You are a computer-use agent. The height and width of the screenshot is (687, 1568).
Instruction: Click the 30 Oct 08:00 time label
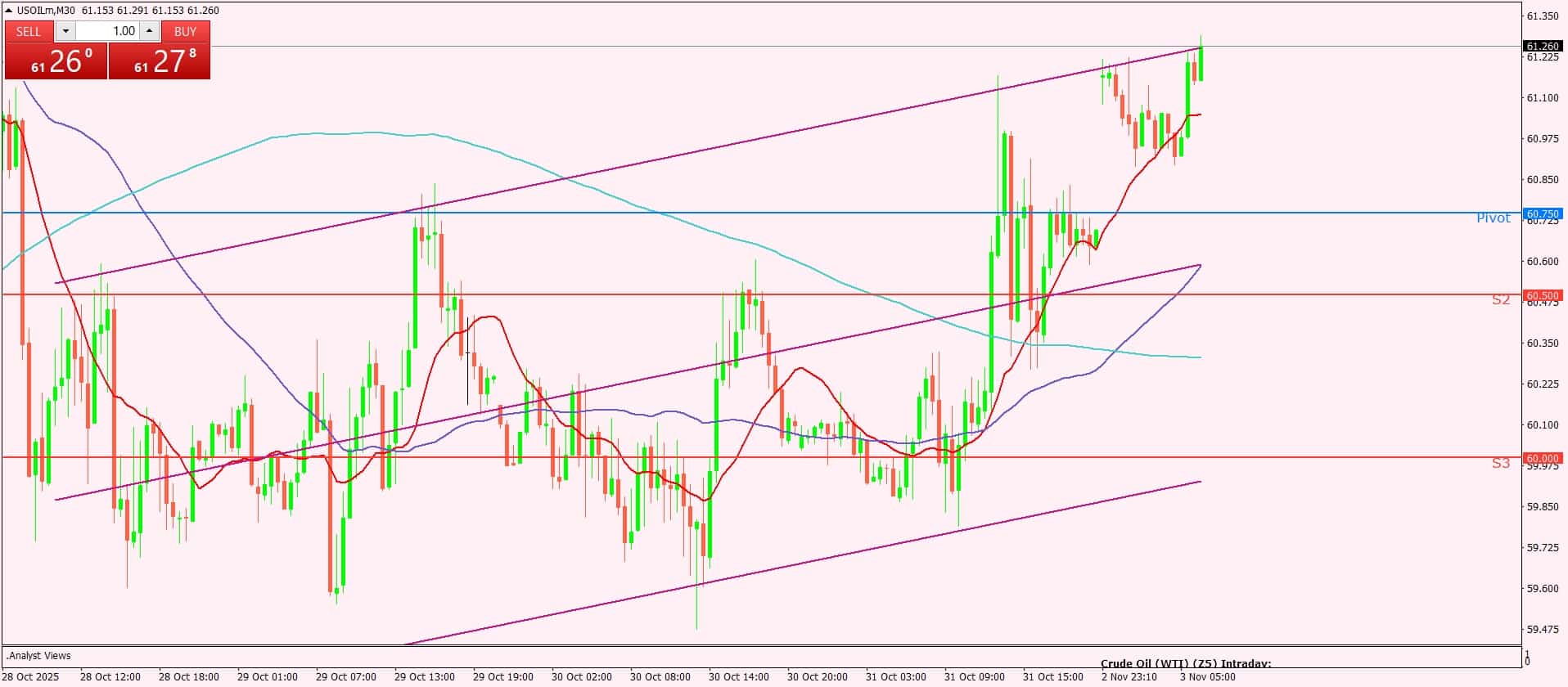[660, 677]
